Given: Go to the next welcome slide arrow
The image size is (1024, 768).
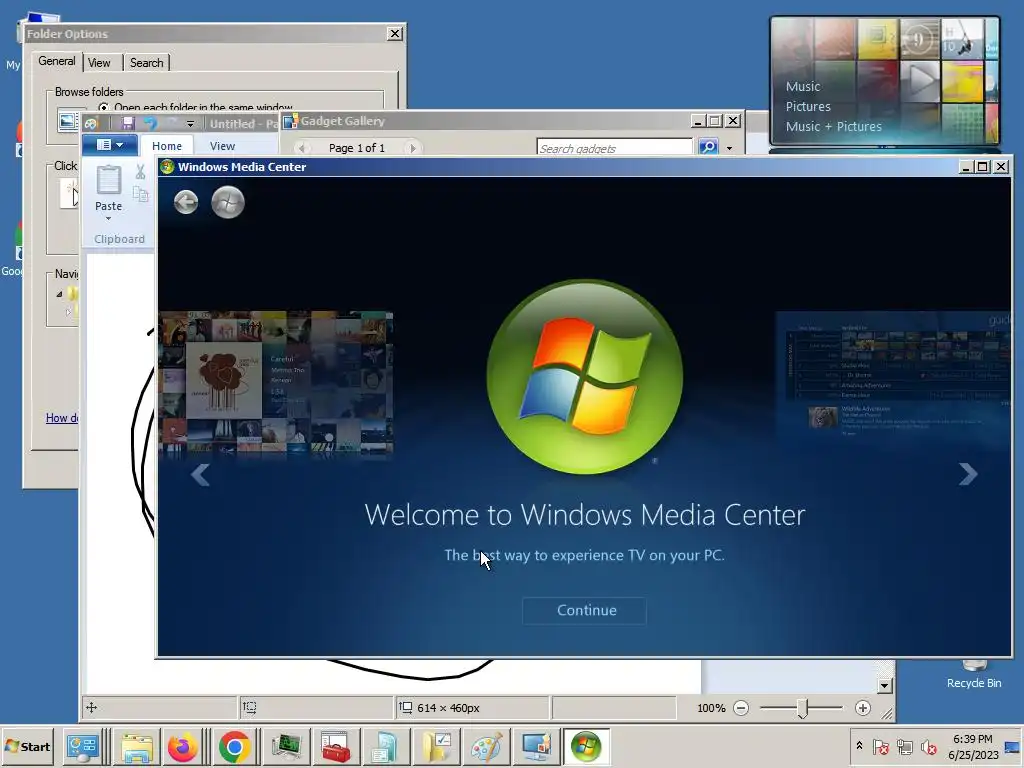Looking at the screenshot, I should pos(967,474).
